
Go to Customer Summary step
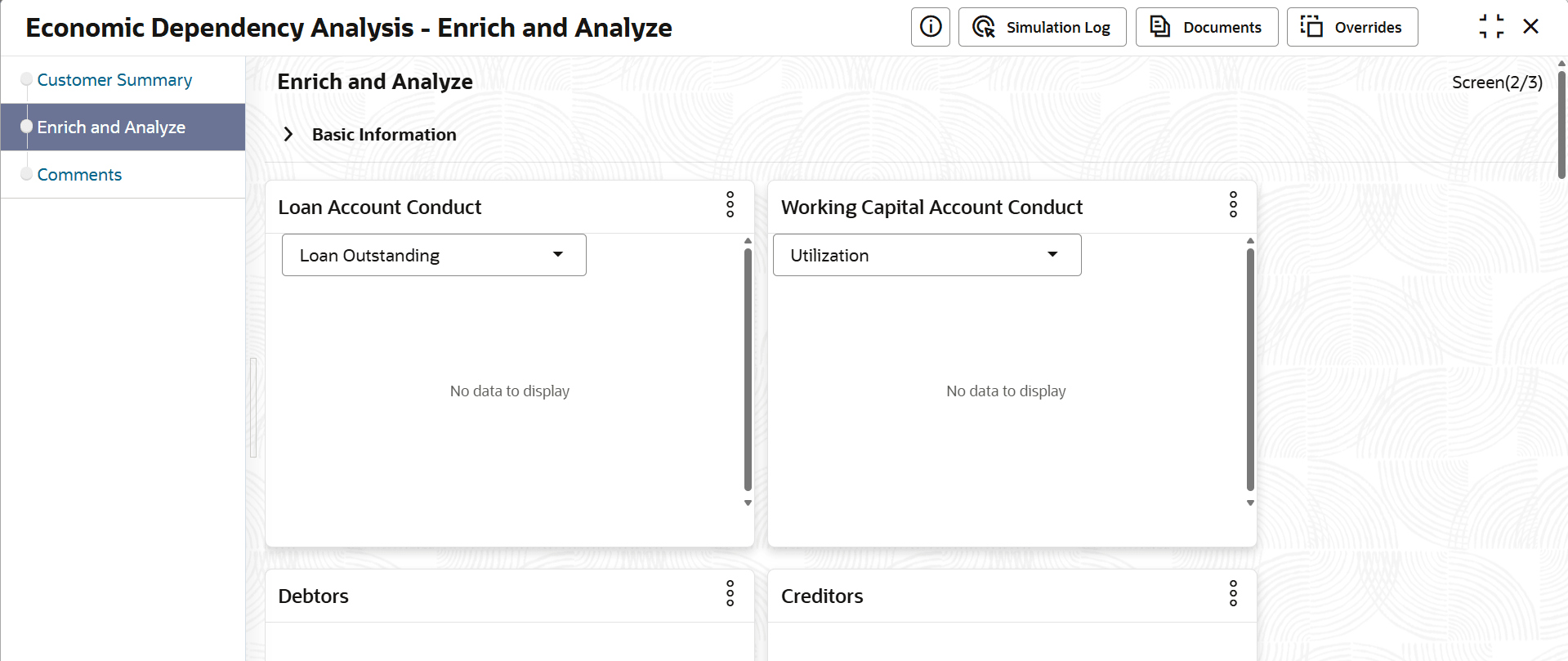click(x=114, y=80)
